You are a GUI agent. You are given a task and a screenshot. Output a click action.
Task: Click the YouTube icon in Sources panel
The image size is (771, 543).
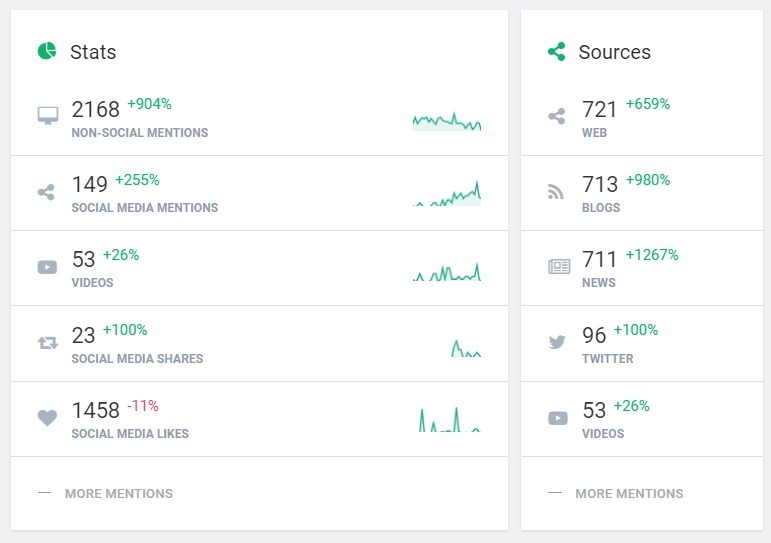point(558,417)
